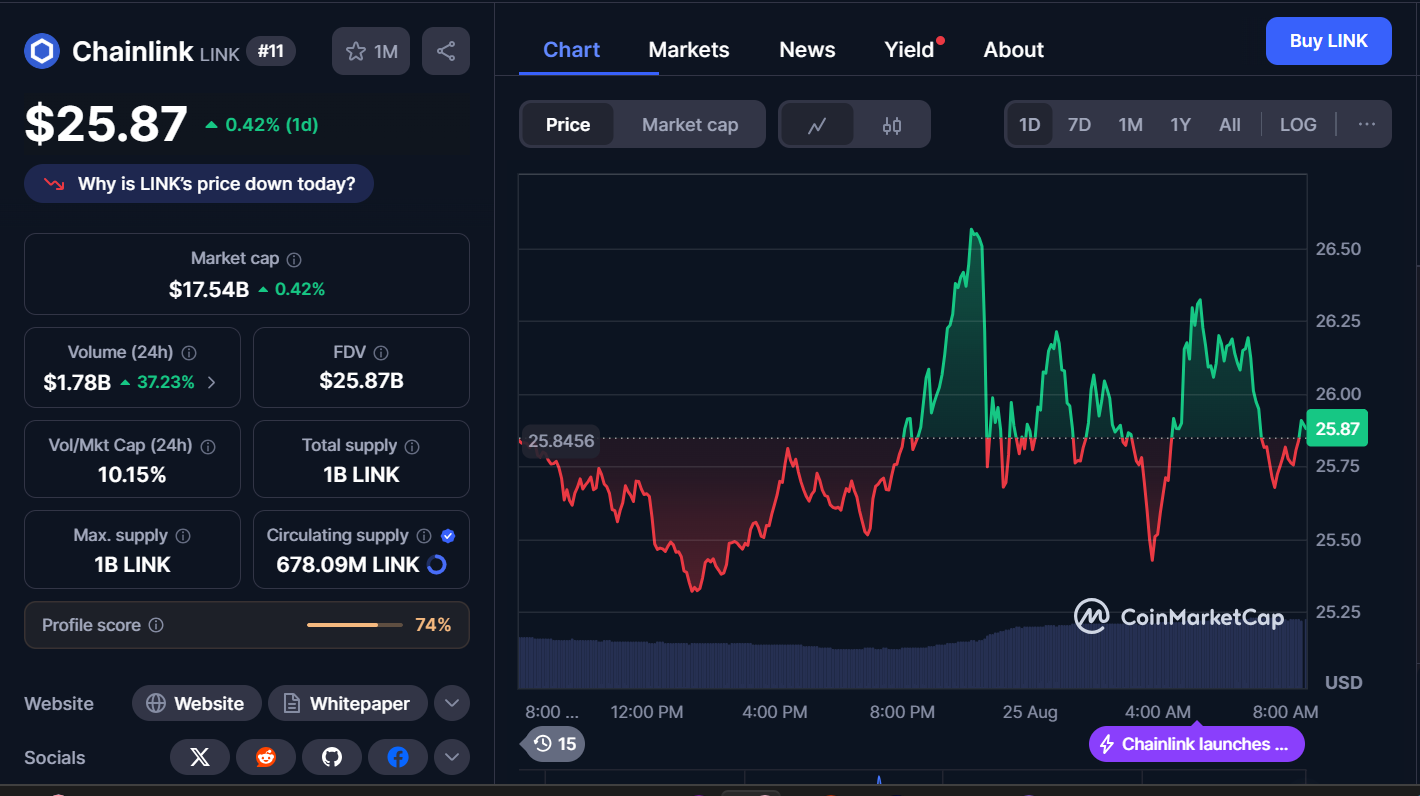Select the 1D time range
The image size is (1420, 796).
click(x=1029, y=125)
